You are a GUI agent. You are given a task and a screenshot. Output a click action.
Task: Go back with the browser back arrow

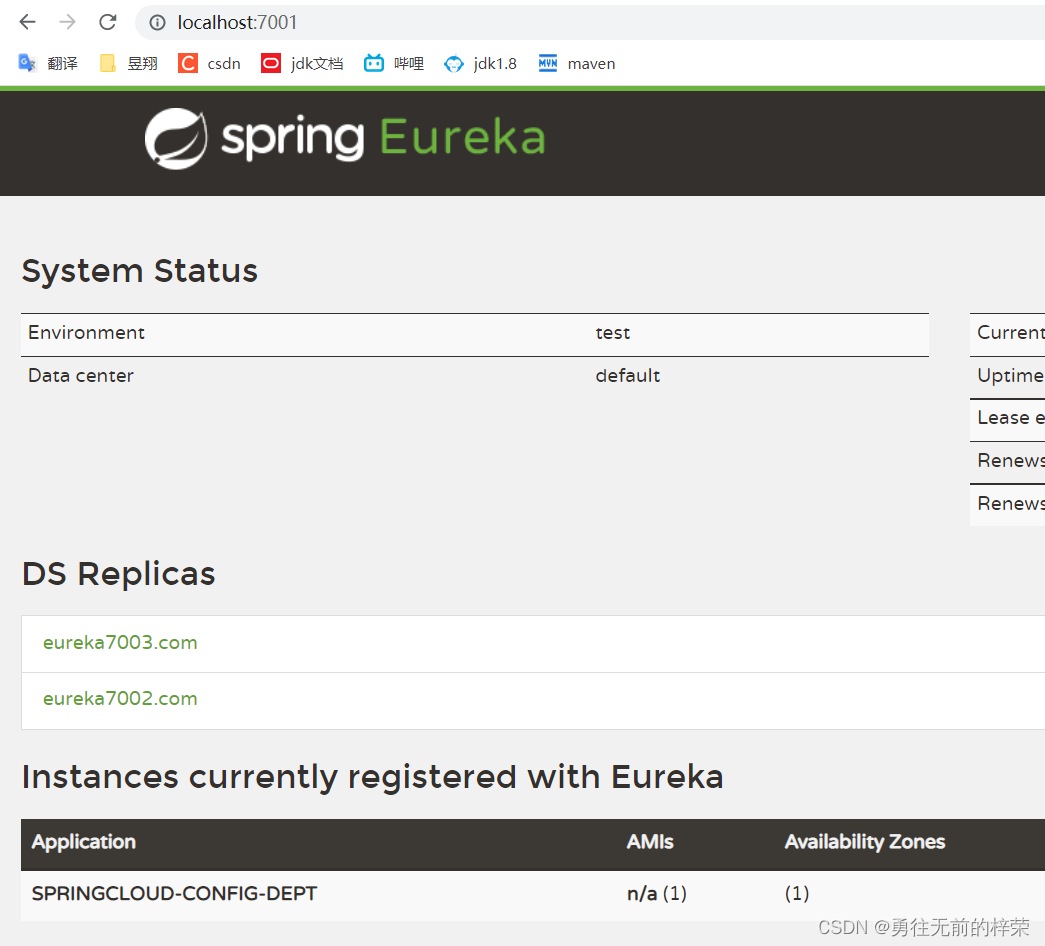[27, 22]
